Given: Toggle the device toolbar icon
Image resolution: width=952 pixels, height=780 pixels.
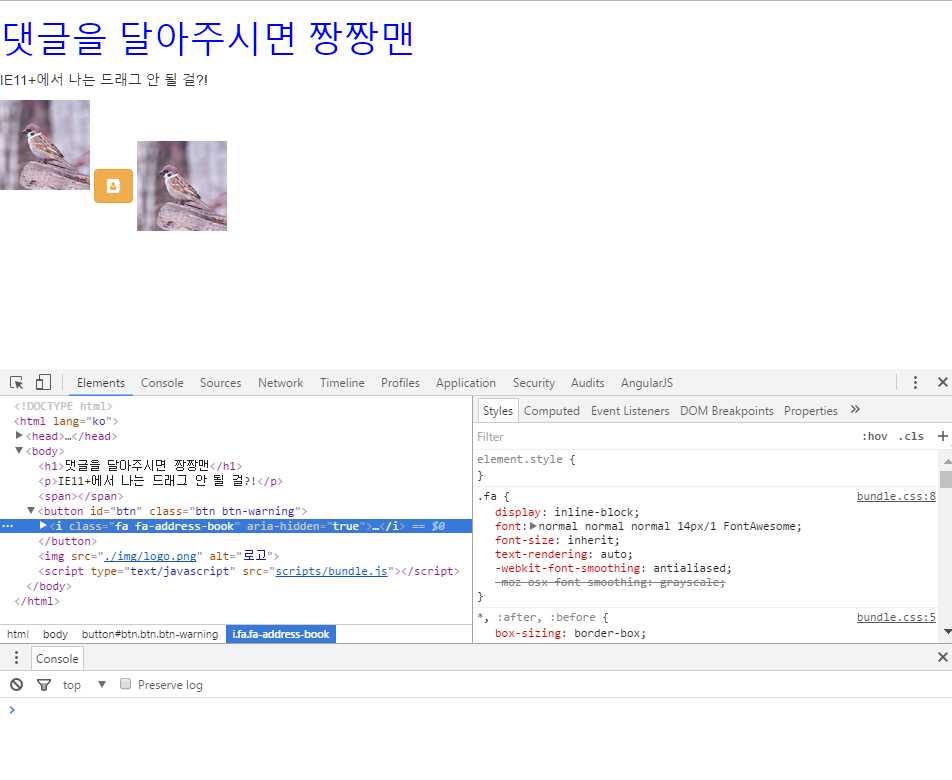Looking at the screenshot, I should (43, 382).
